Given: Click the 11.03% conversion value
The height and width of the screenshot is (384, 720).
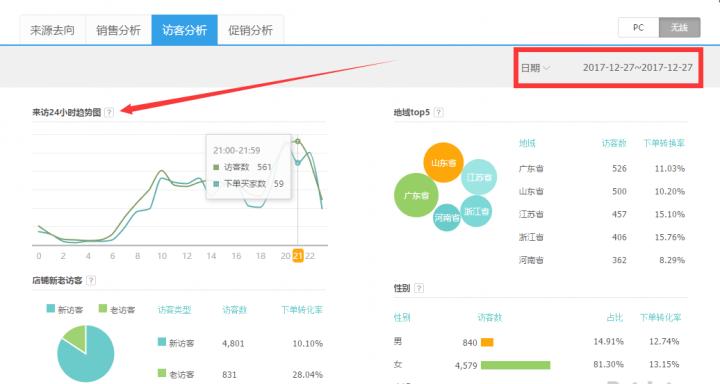Looking at the screenshot, I should click(670, 169).
